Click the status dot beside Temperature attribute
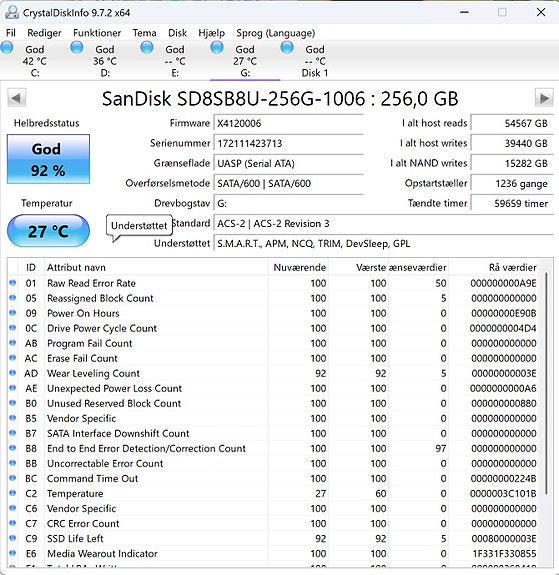 click(x=12, y=493)
